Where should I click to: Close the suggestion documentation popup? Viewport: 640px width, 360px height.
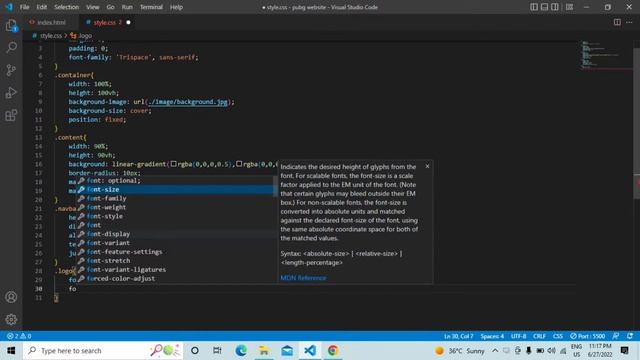[x=427, y=166]
